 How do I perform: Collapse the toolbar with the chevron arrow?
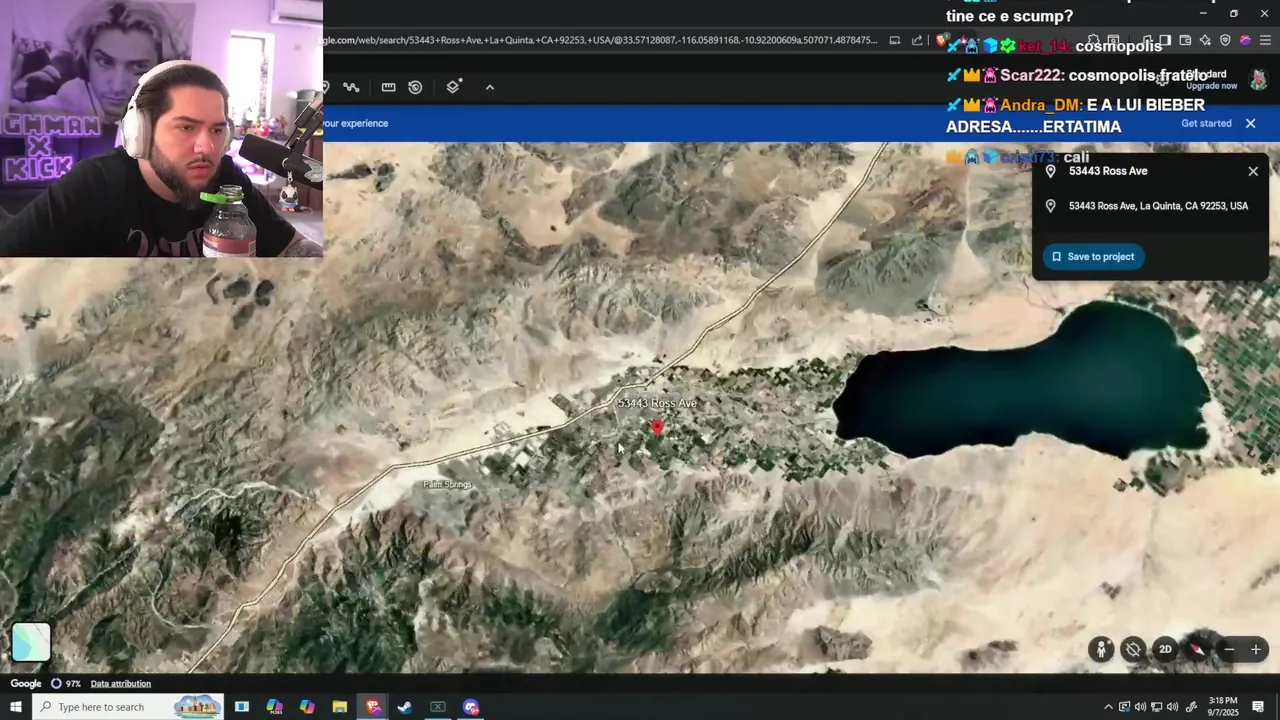490,87
